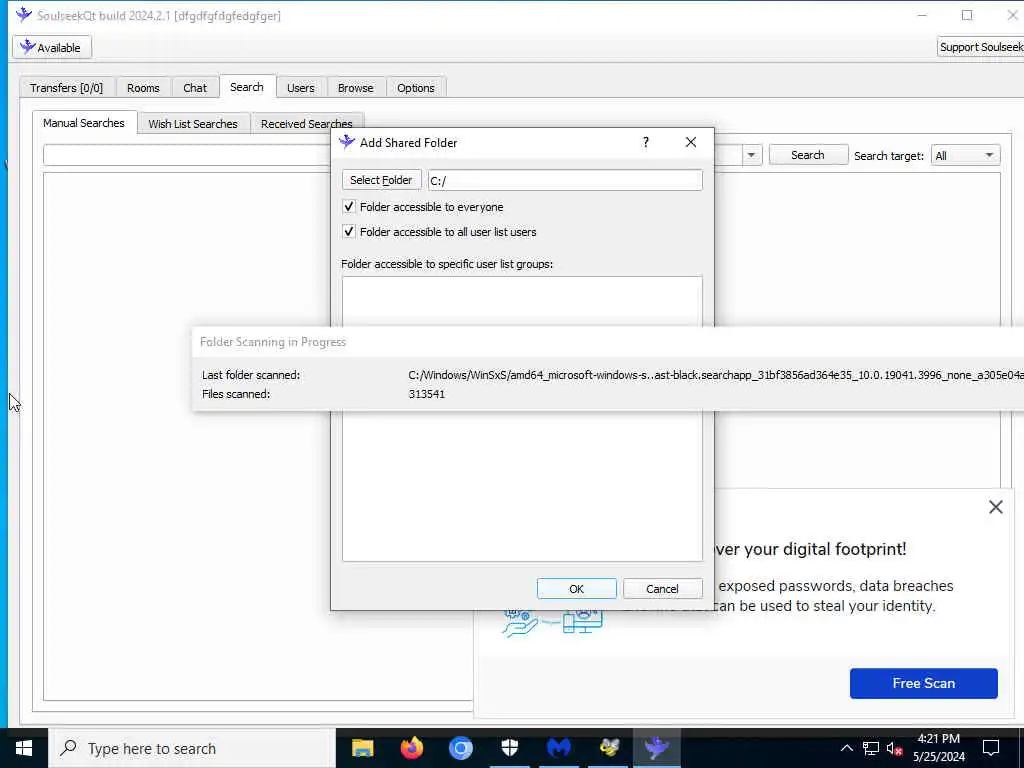The width and height of the screenshot is (1024, 768).
Task: Uncheck Folder accessible to everyone
Action: [x=349, y=207]
